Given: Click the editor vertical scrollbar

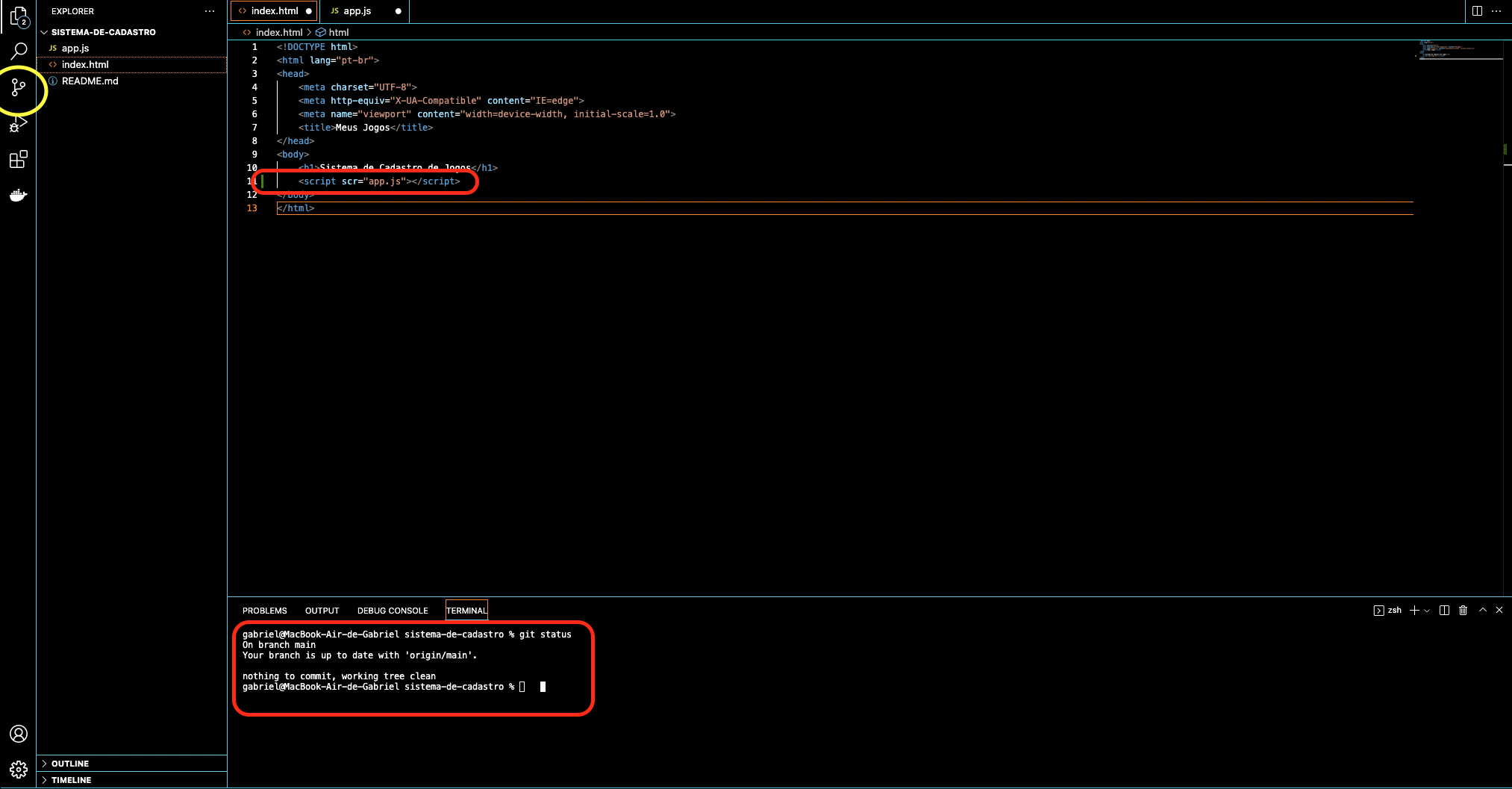Looking at the screenshot, I should point(1507,317).
